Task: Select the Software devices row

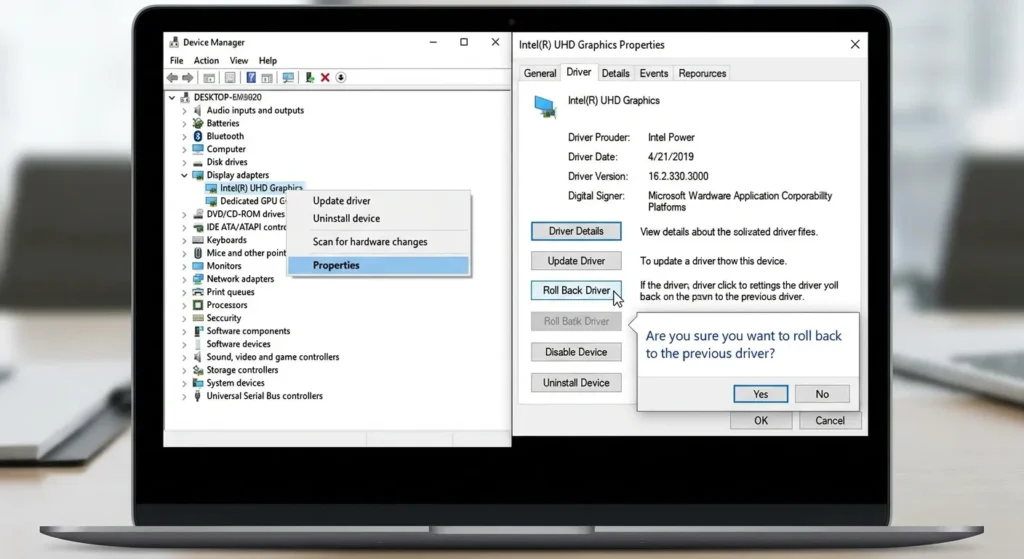Action: click(x=231, y=344)
